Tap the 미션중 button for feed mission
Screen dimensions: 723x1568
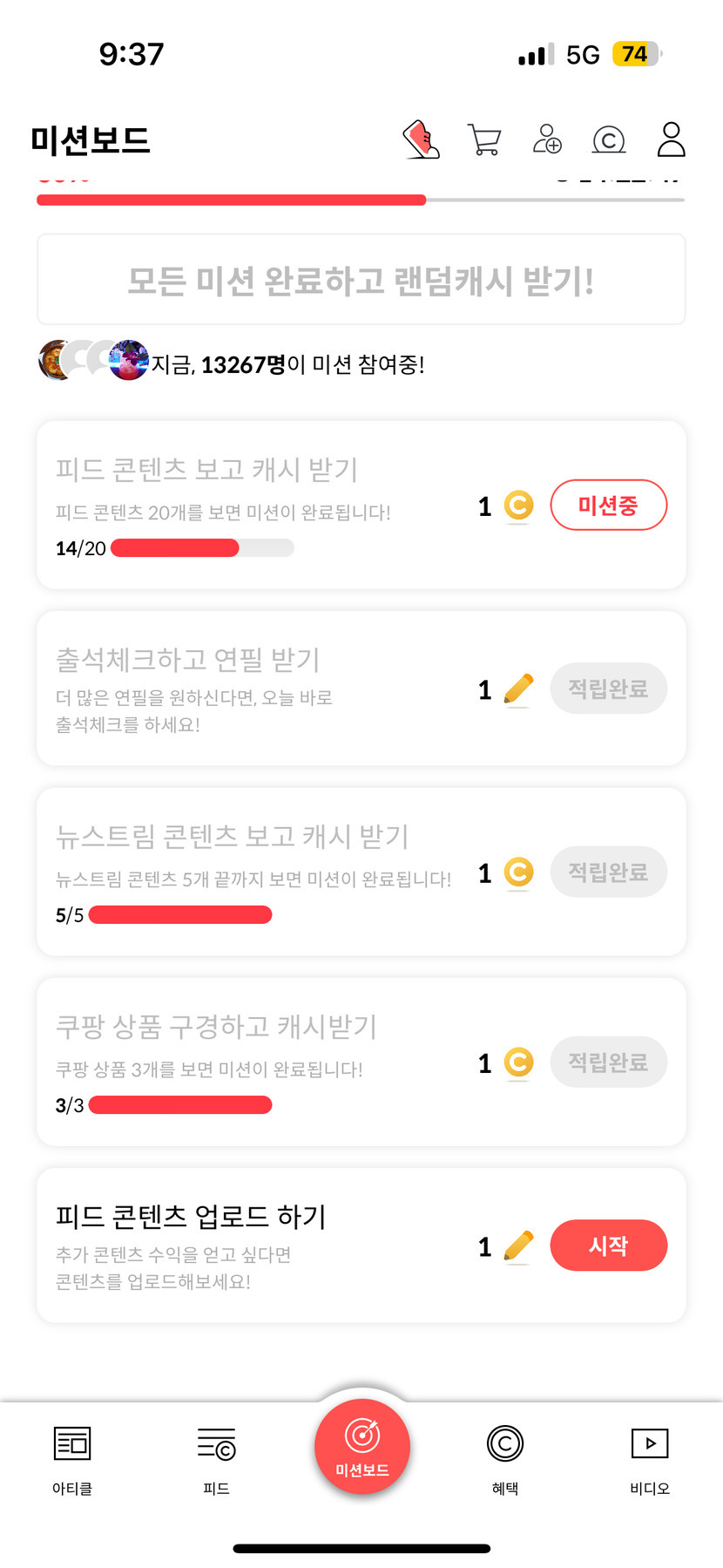tap(608, 505)
